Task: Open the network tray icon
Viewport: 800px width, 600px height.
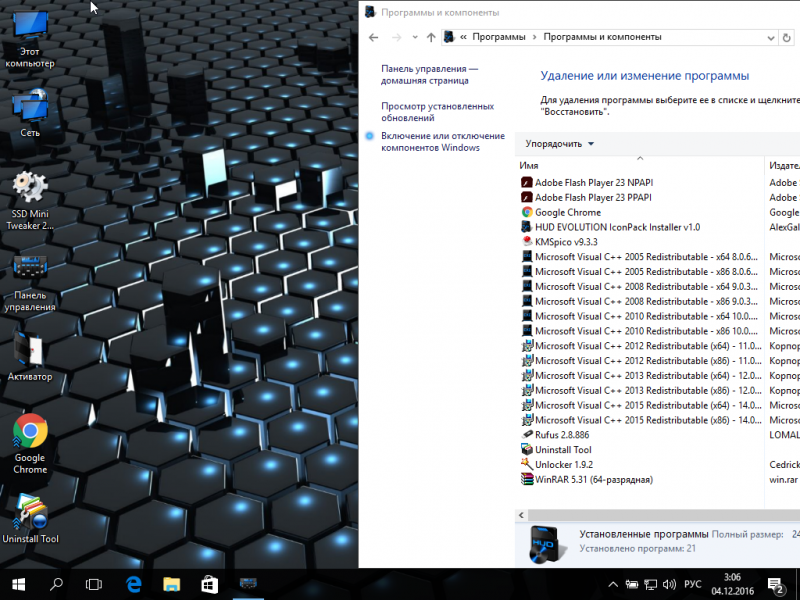Action: tap(651, 584)
